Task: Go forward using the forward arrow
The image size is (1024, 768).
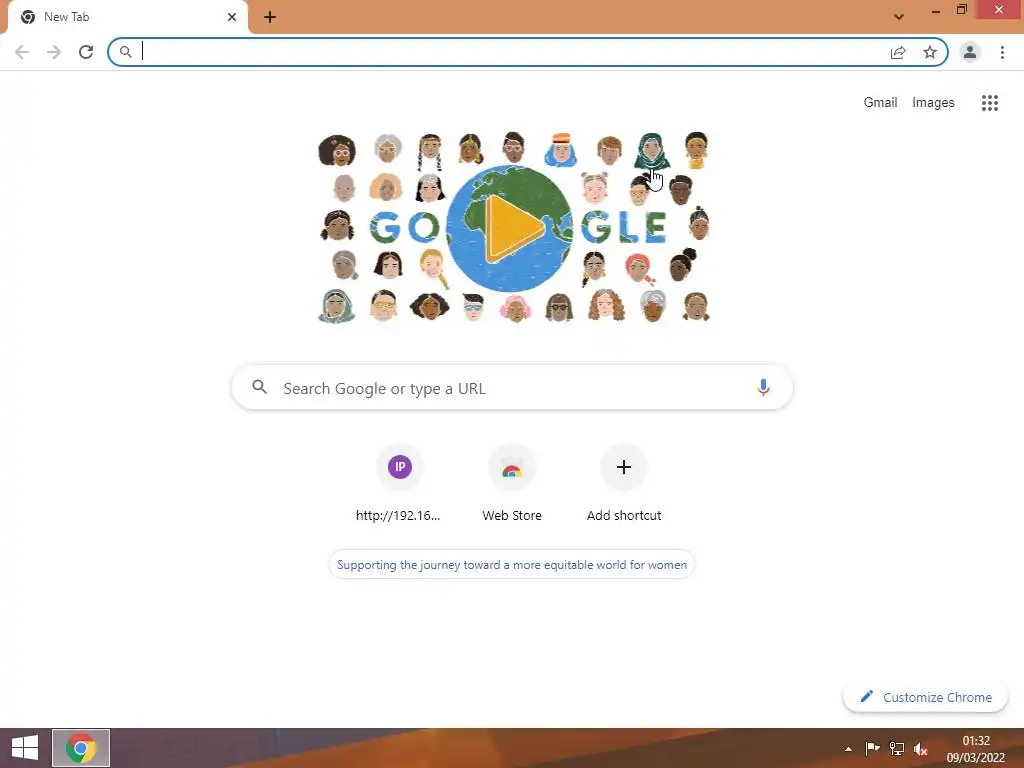Action: coord(54,52)
